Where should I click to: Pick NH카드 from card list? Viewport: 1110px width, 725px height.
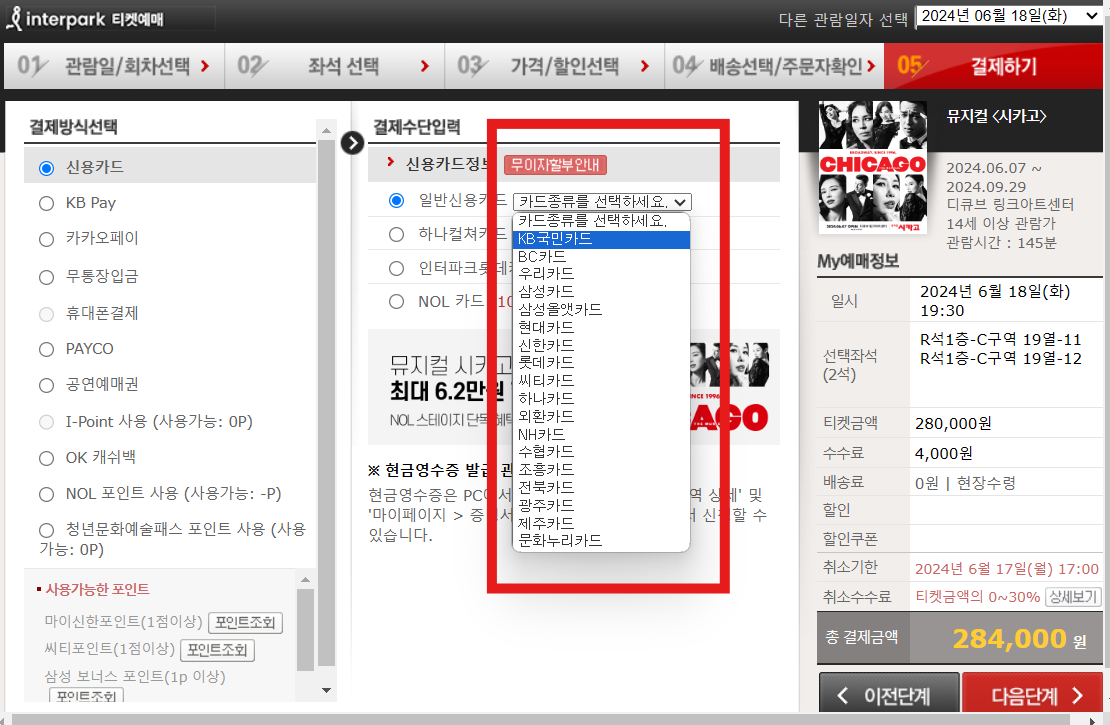pyautogui.click(x=601, y=435)
